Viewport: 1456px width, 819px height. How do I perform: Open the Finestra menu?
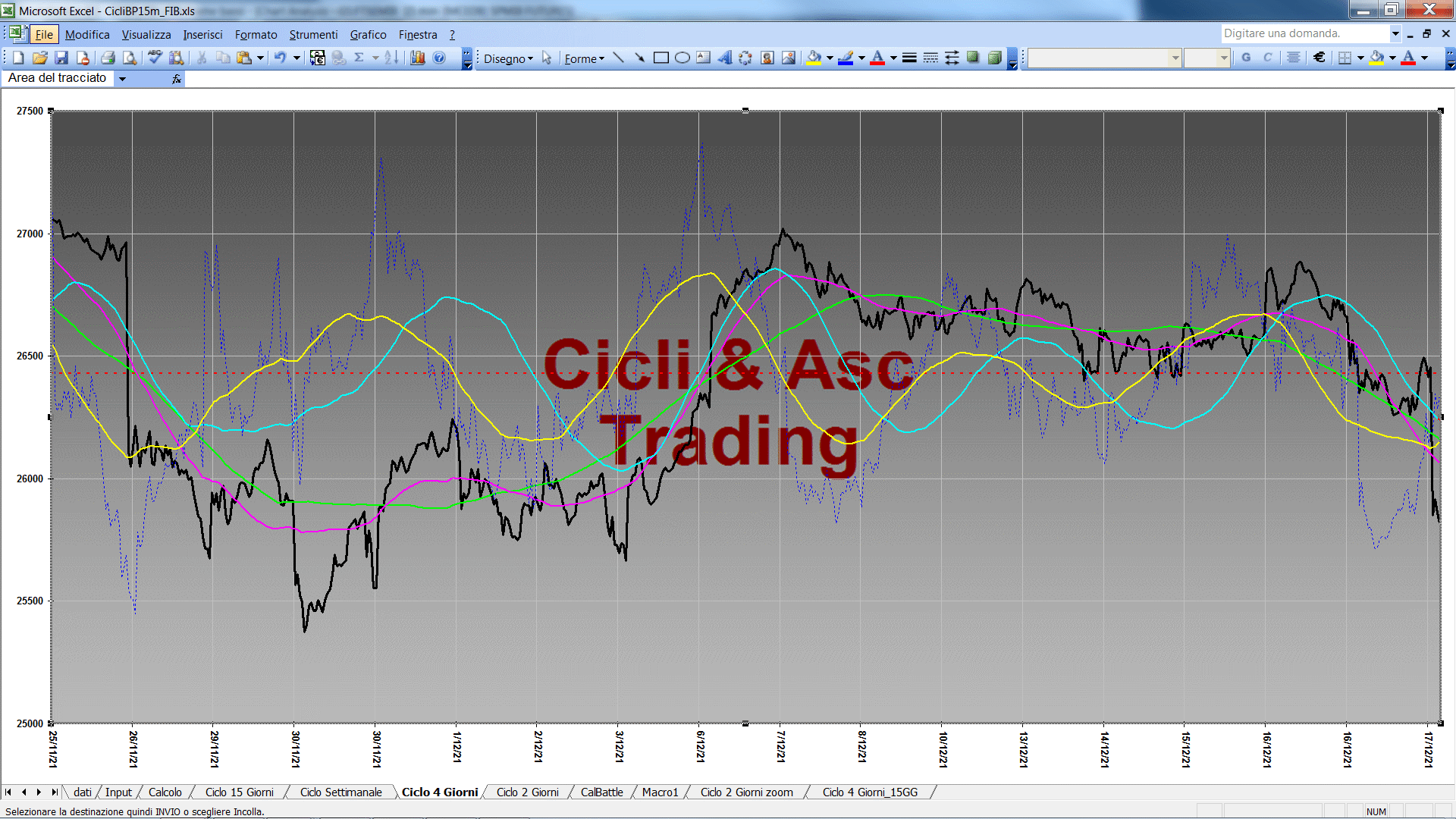418,34
